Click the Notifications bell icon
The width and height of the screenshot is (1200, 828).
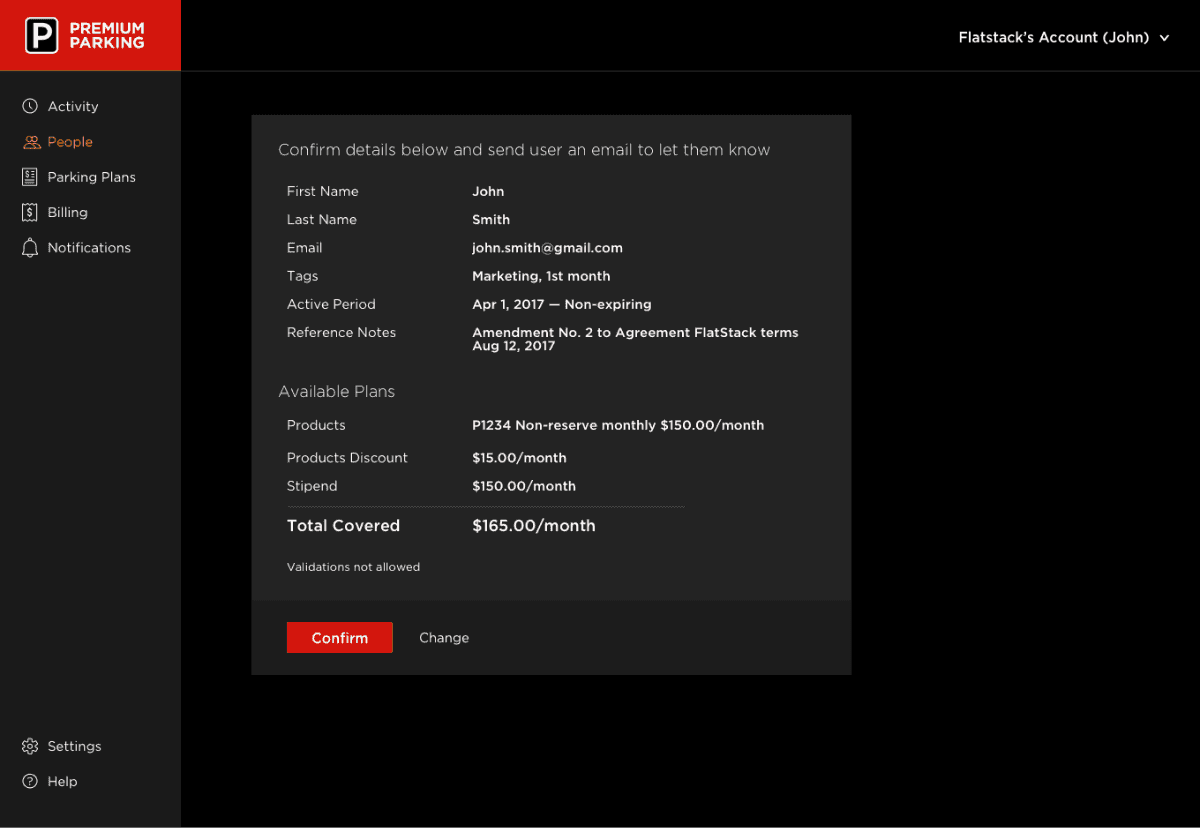[x=30, y=247]
